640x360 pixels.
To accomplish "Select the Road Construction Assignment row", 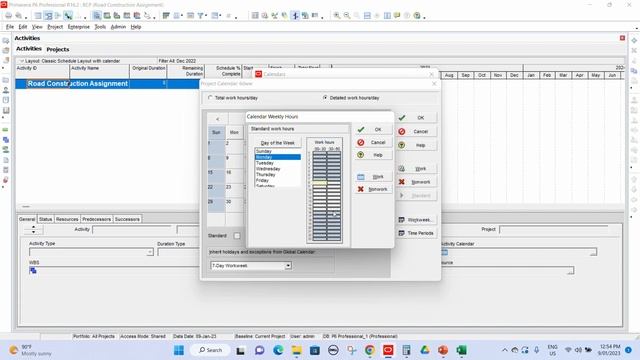I will pyautogui.click(x=108, y=84).
